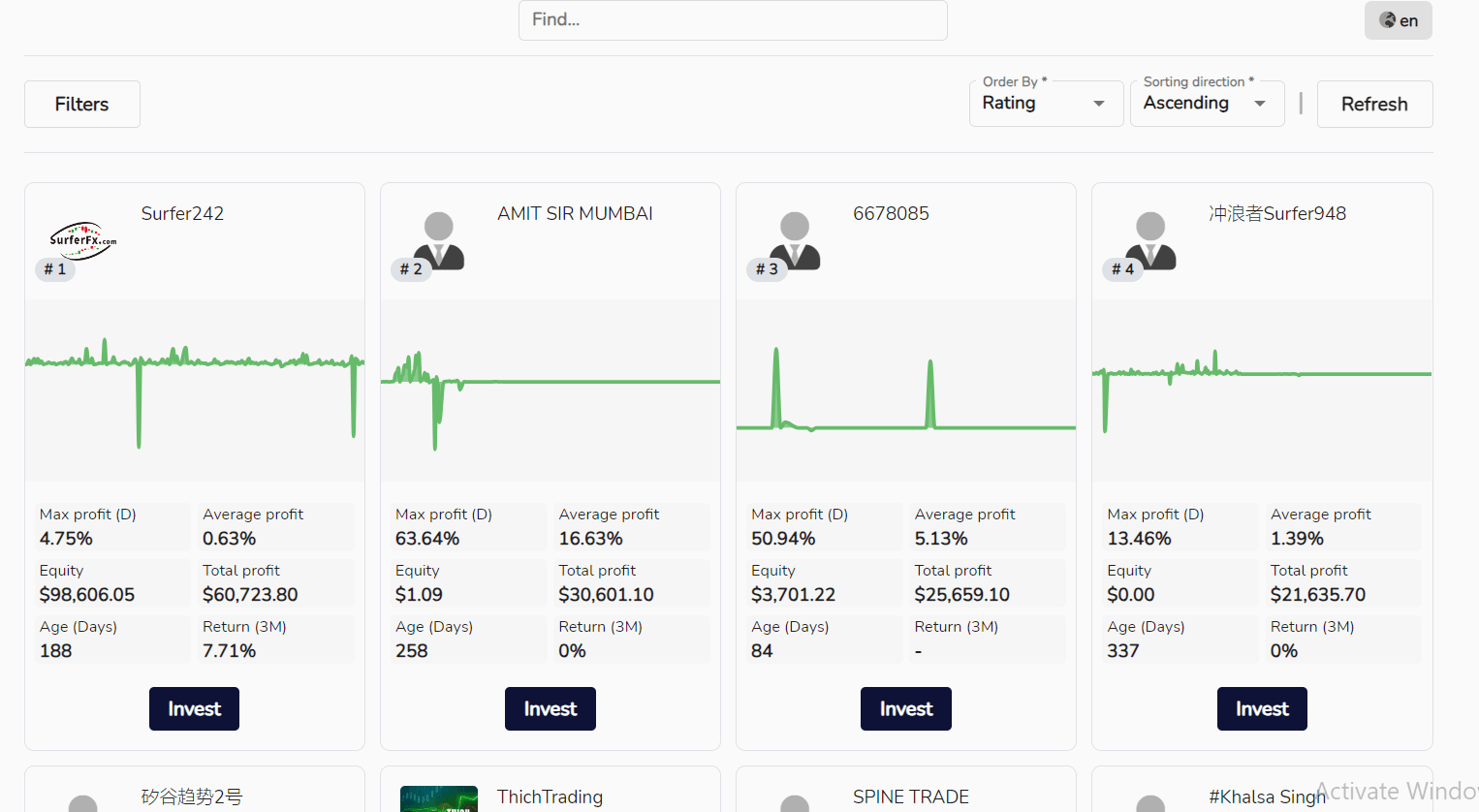Focus the Find search field

[732, 20]
